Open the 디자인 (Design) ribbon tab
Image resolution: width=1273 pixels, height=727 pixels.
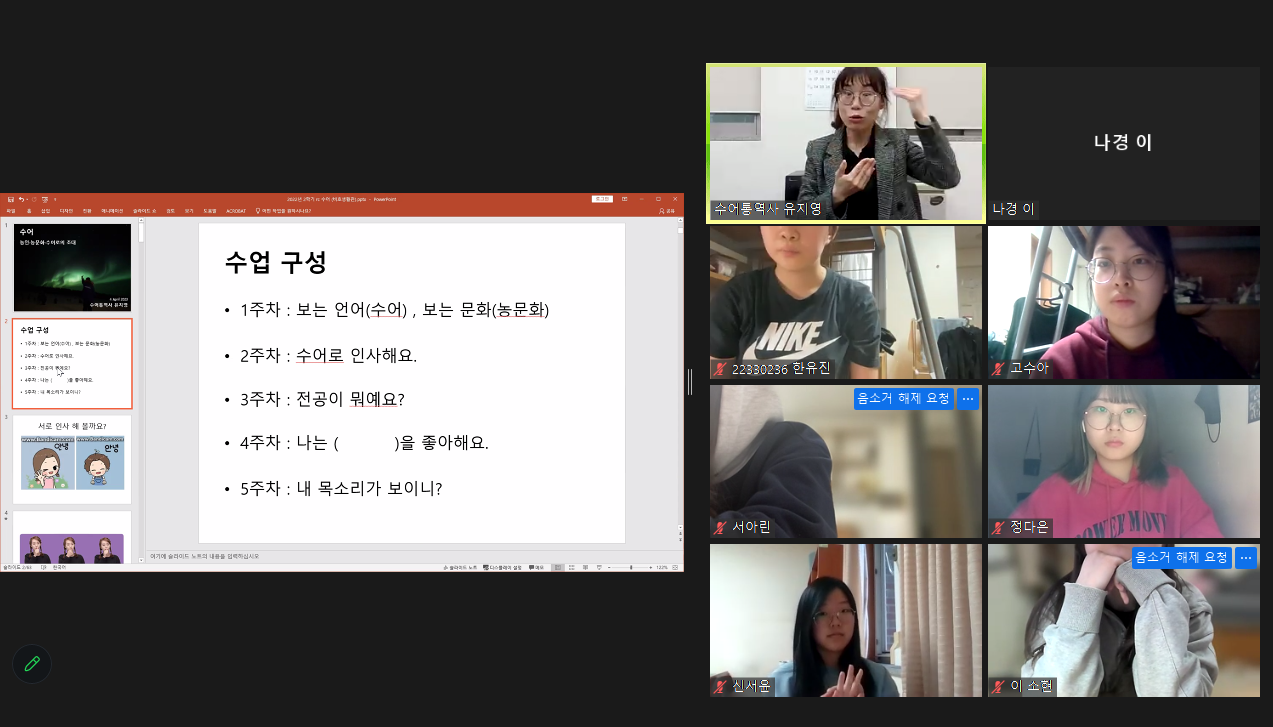[66, 211]
